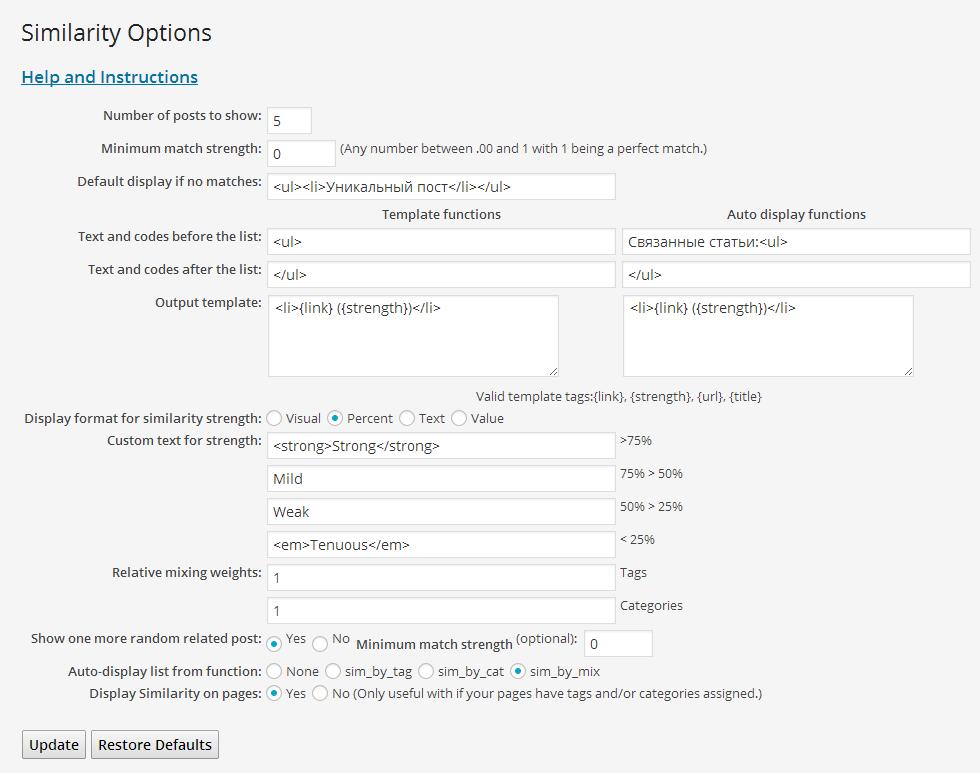The width and height of the screenshot is (980, 773).
Task: Focus the Categories mixing weight field
Action: coord(441,611)
